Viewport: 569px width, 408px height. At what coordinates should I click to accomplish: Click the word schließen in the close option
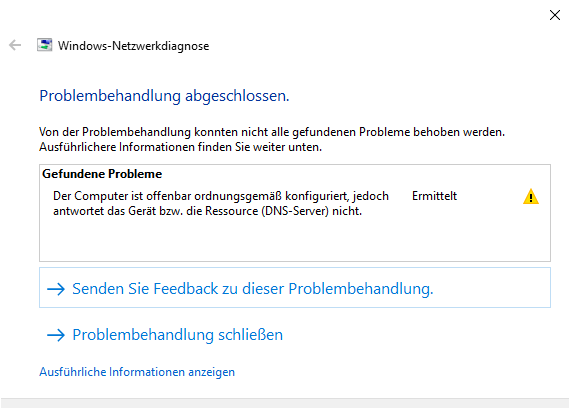250,335
